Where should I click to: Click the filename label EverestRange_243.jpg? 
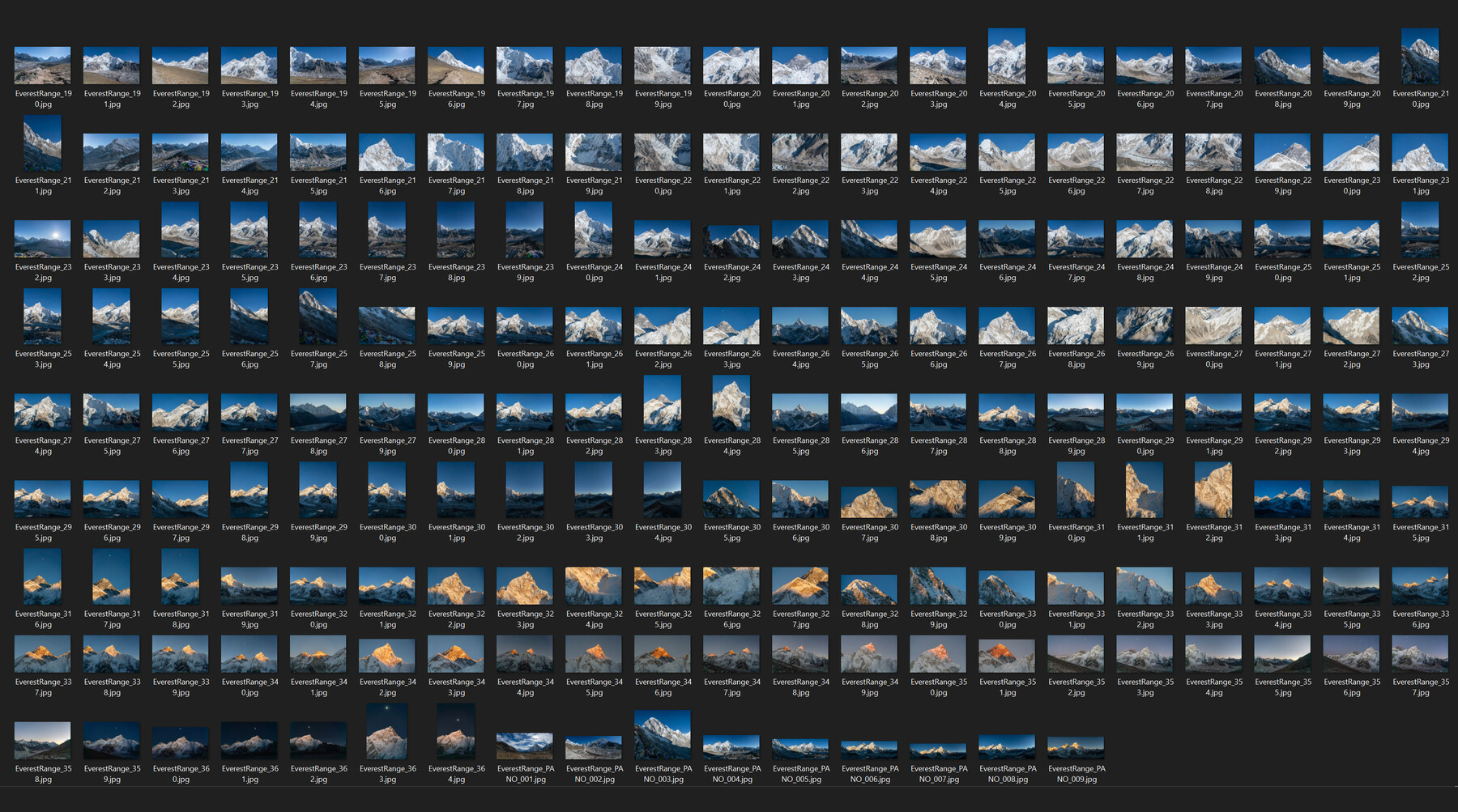pyautogui.click(x=800, y=272)
